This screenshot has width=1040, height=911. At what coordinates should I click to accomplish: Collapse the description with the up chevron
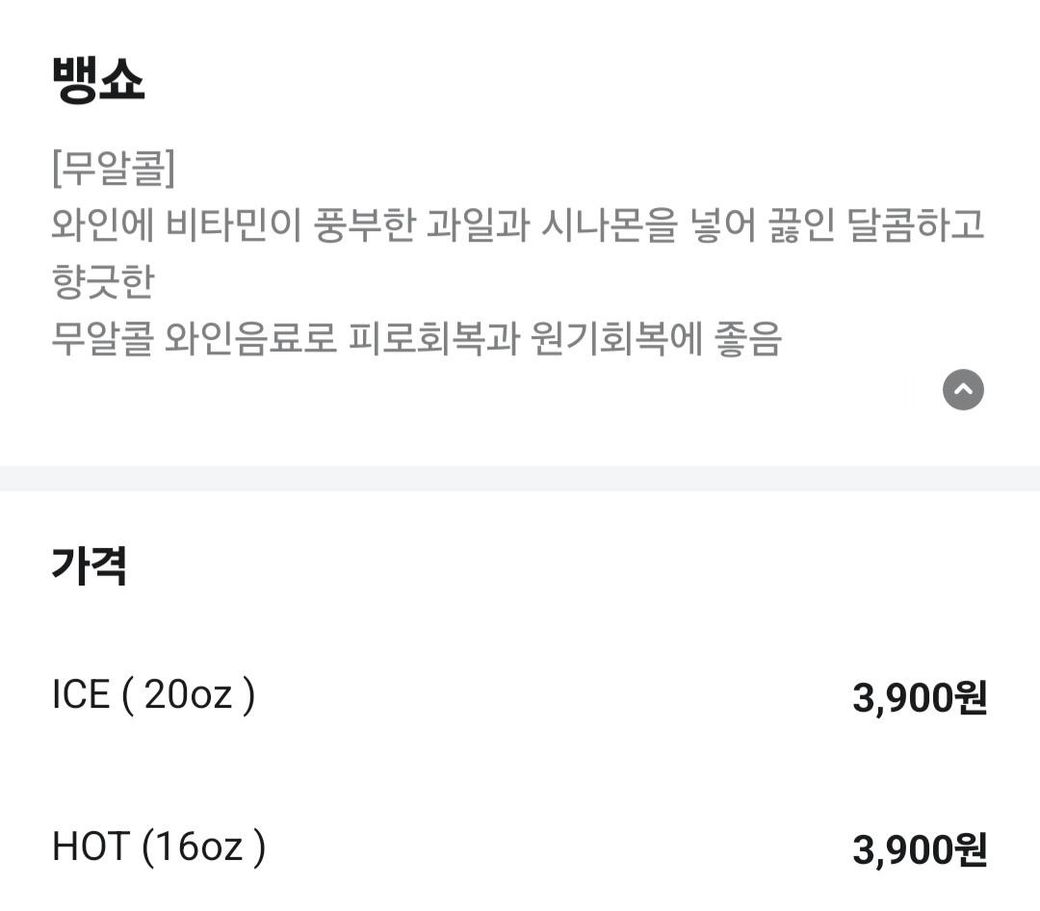(x=963, y=390)
